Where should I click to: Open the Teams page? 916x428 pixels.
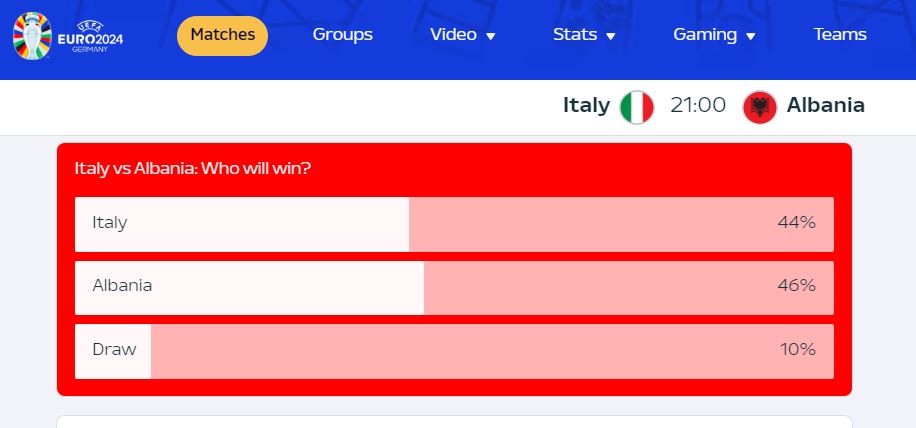point(840,35)
